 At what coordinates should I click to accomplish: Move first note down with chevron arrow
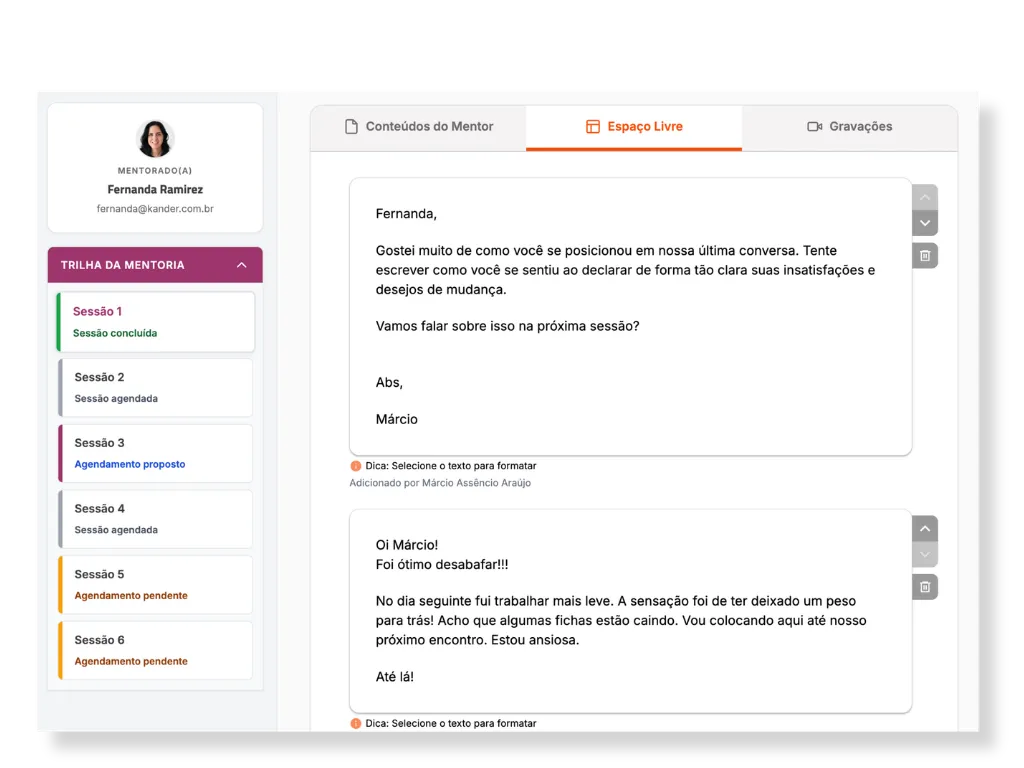925,223
